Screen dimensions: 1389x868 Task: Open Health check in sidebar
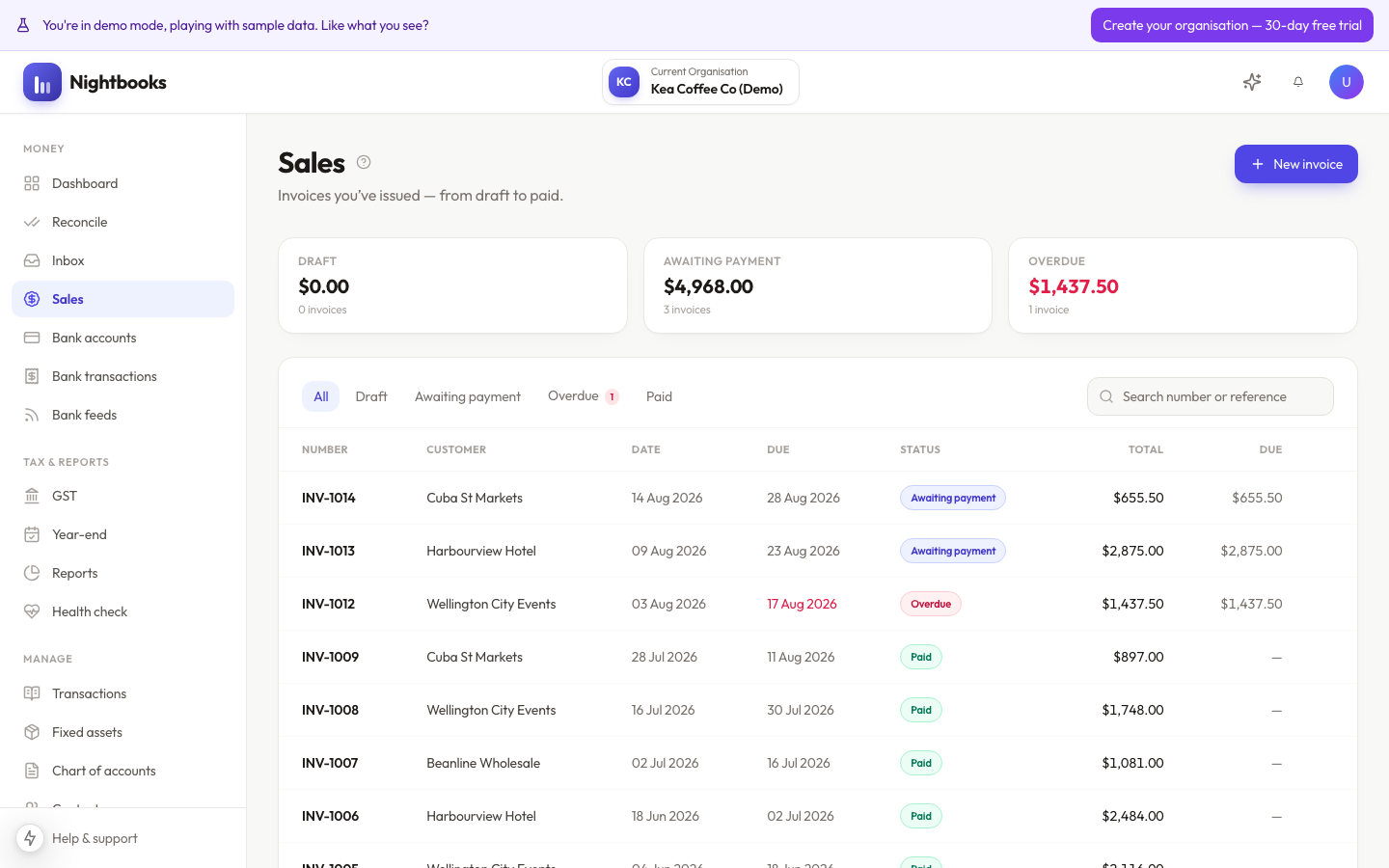click(x=123, y=611)
